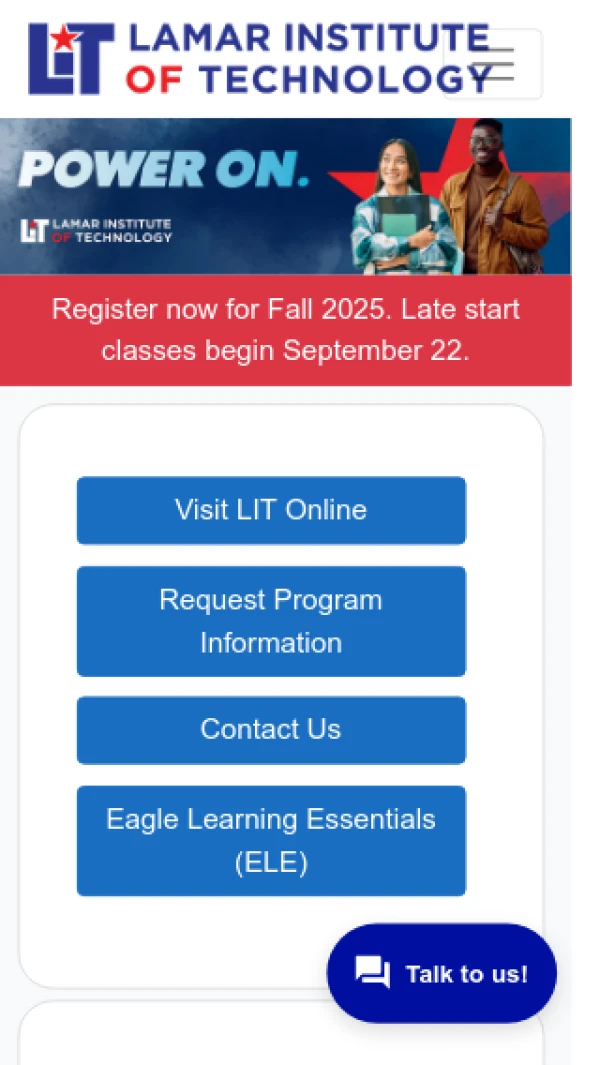Click the Lamar Institute of Technology wordmark
600x1065 pixels.
(x=300, y=58)
